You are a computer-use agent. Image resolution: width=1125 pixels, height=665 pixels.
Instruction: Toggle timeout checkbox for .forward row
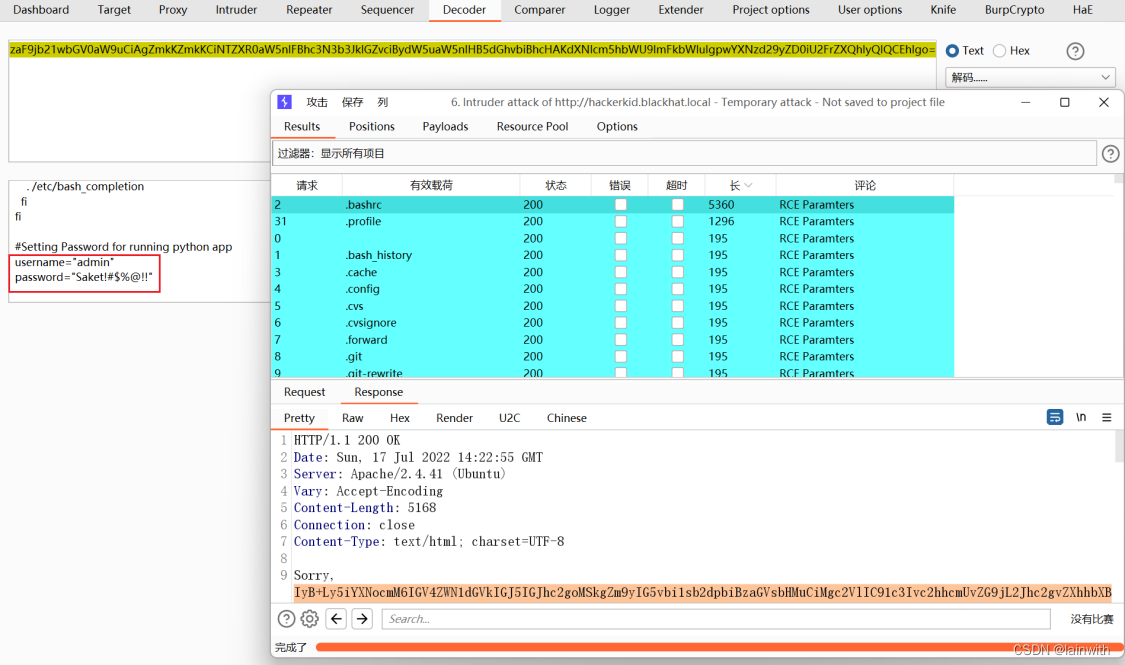point(677,340)
